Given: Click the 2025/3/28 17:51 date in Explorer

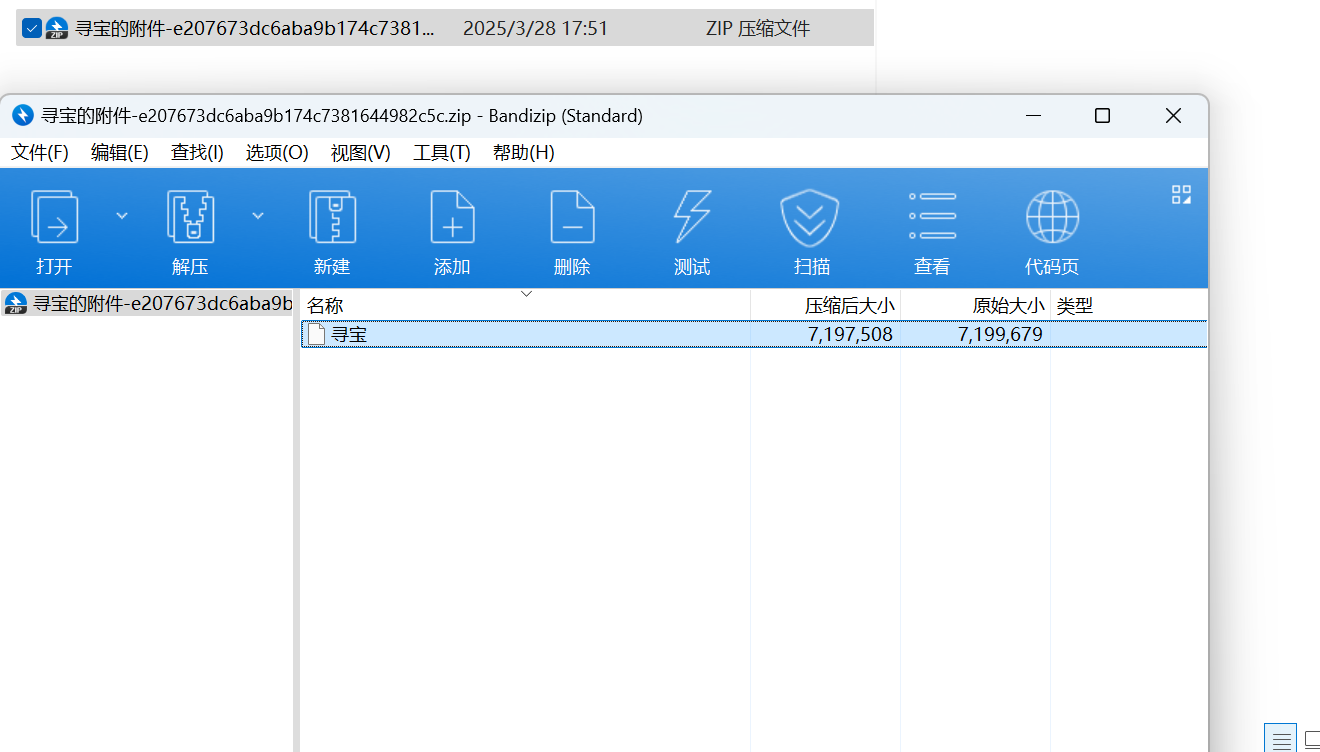Looking at the screenshot, I should coord(535,28).
